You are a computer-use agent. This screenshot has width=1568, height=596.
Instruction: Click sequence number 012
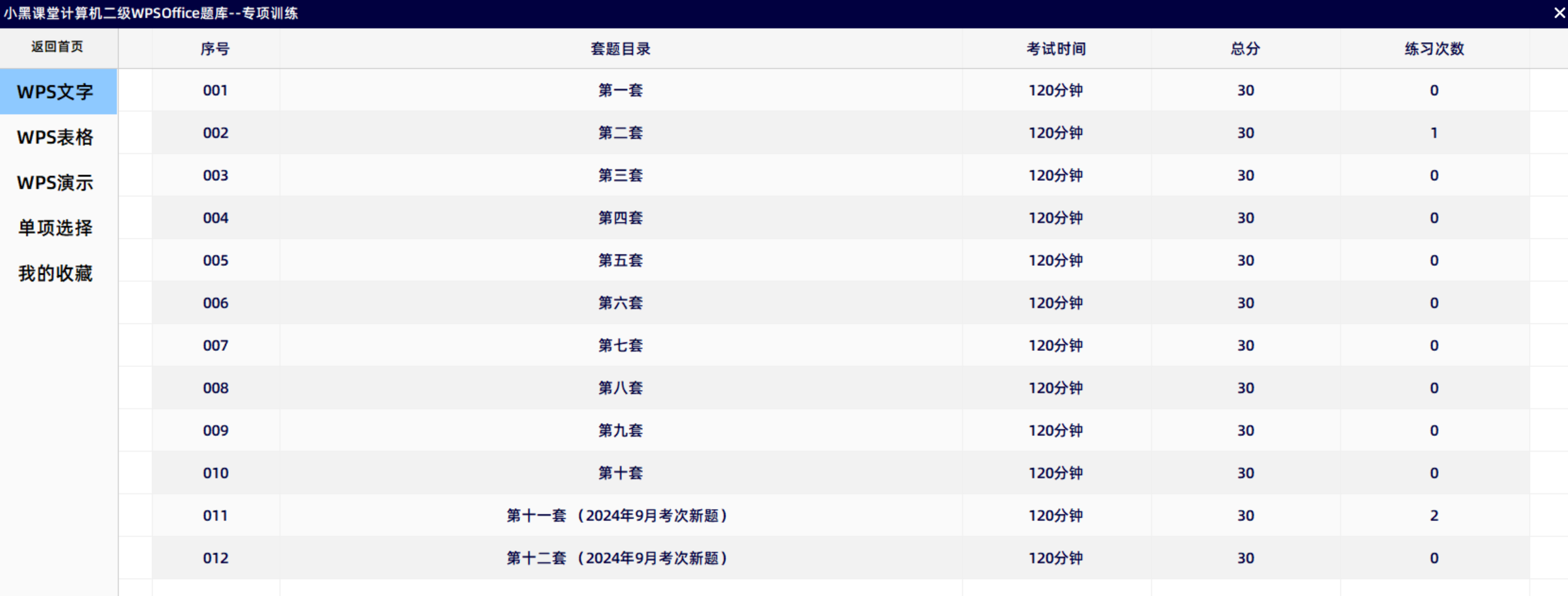coord(215,558)
